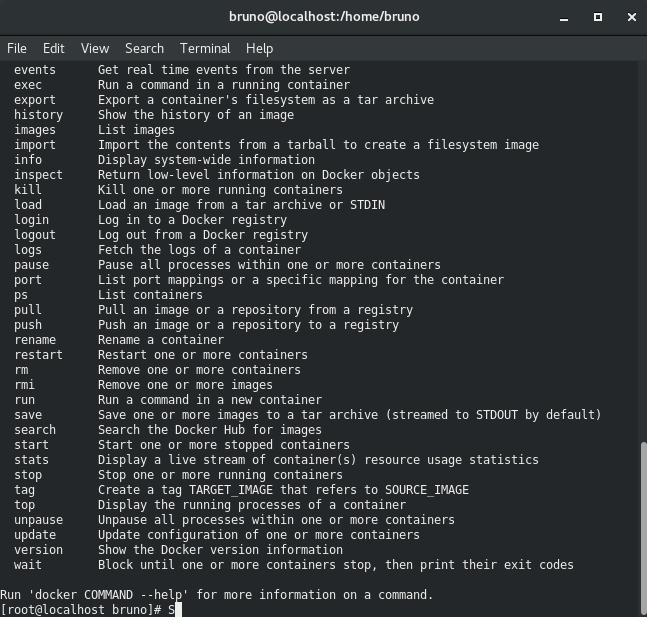Click the 'save' command name

(28, 415)
